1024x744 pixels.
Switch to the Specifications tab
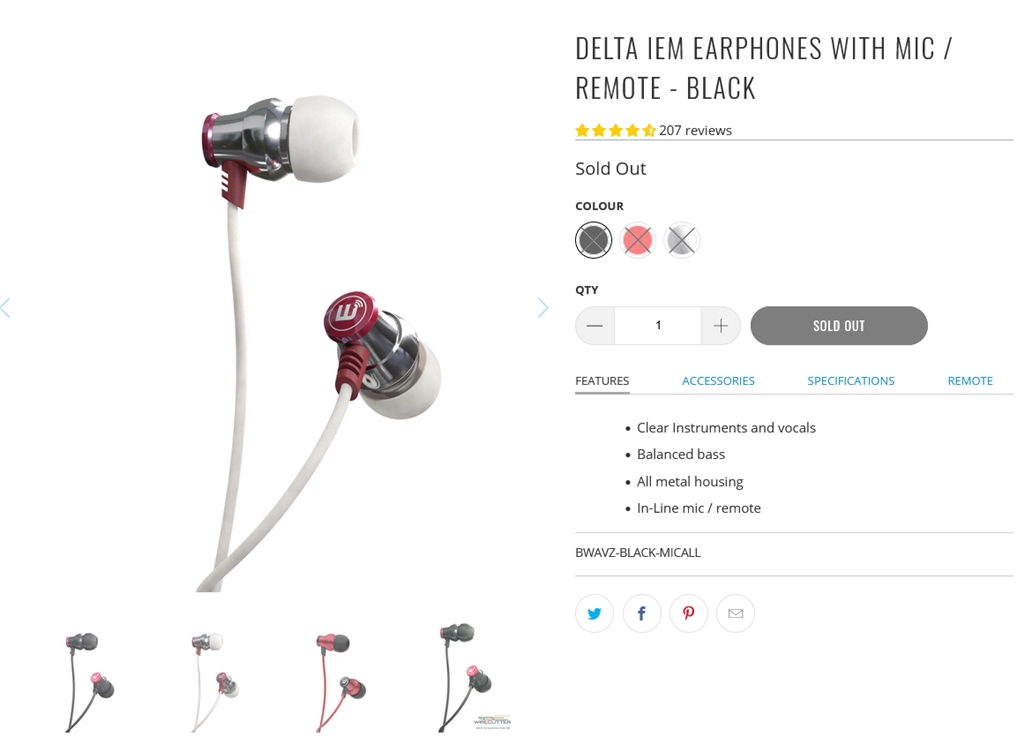pos(851,381)
